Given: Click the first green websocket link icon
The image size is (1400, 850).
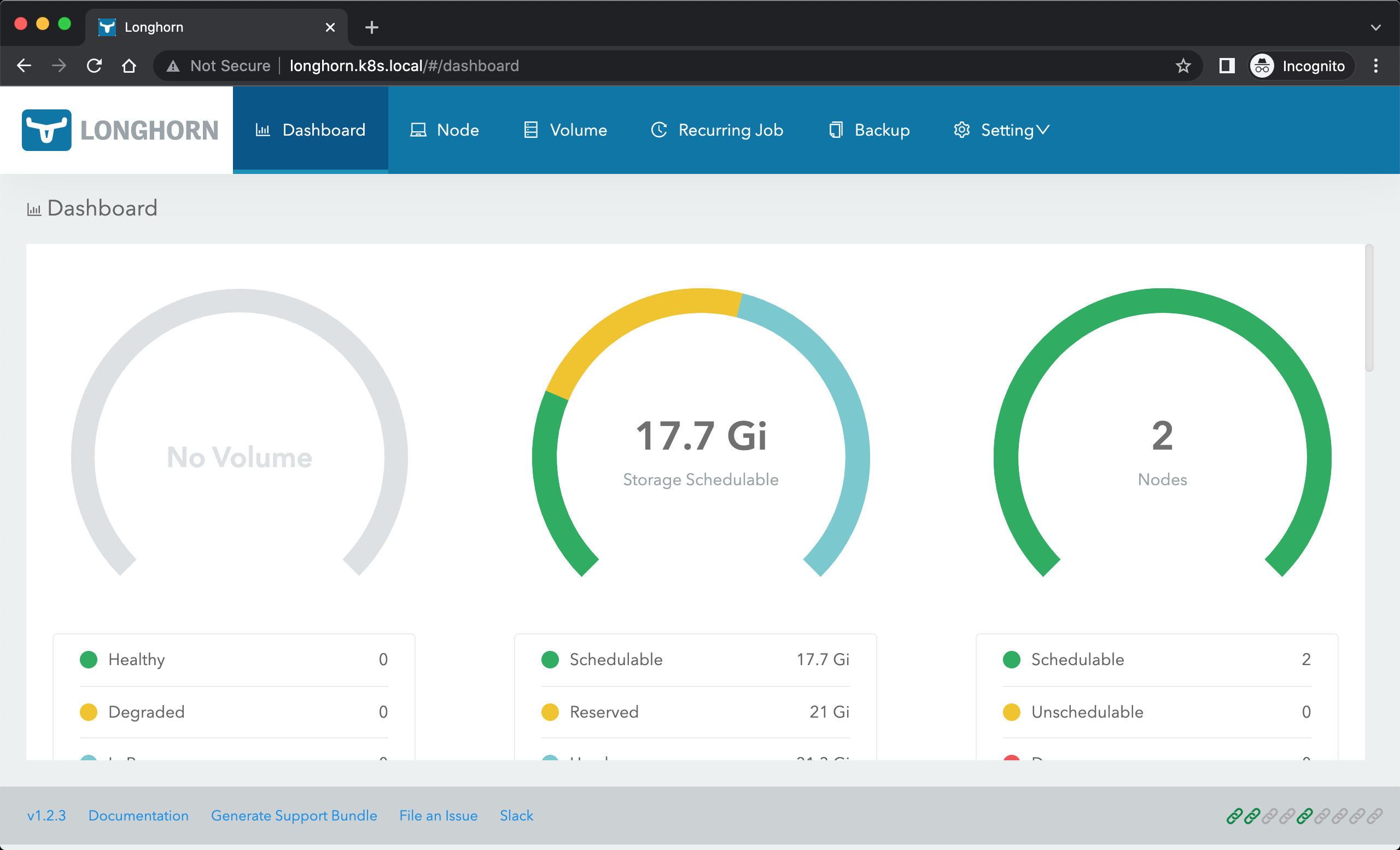Looking at the screenshot, I should 1234,816.
